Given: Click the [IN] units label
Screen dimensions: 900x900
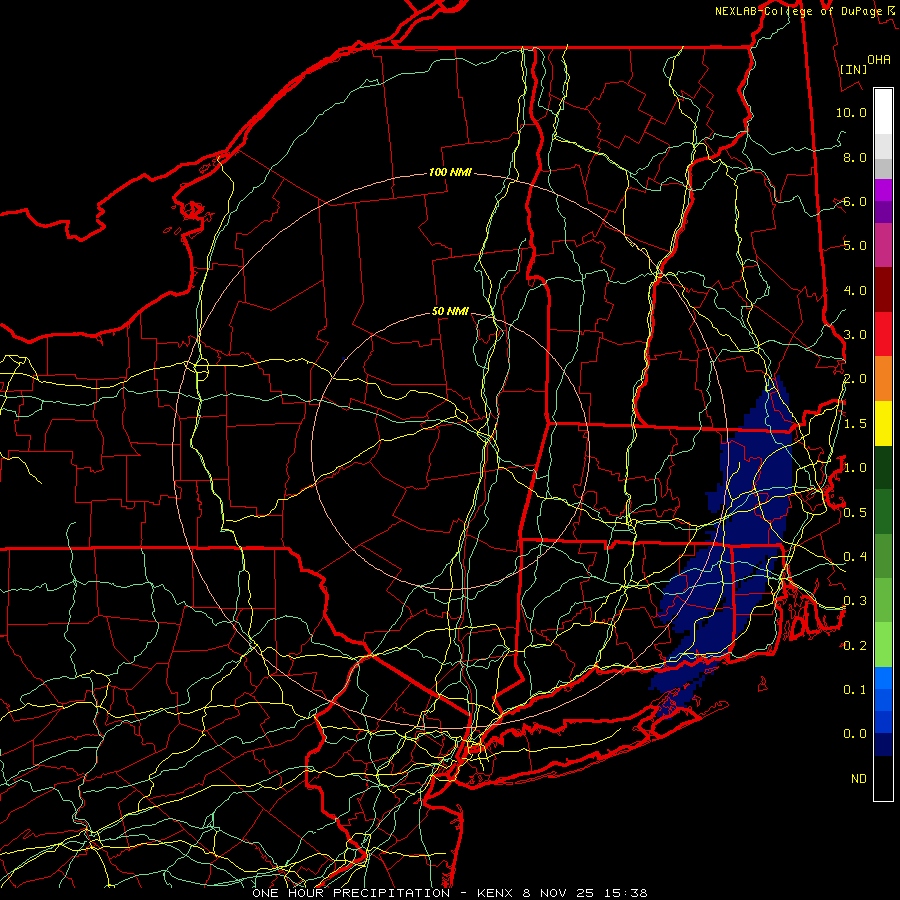Looking at the screenshot, I should tap(854, 70).
